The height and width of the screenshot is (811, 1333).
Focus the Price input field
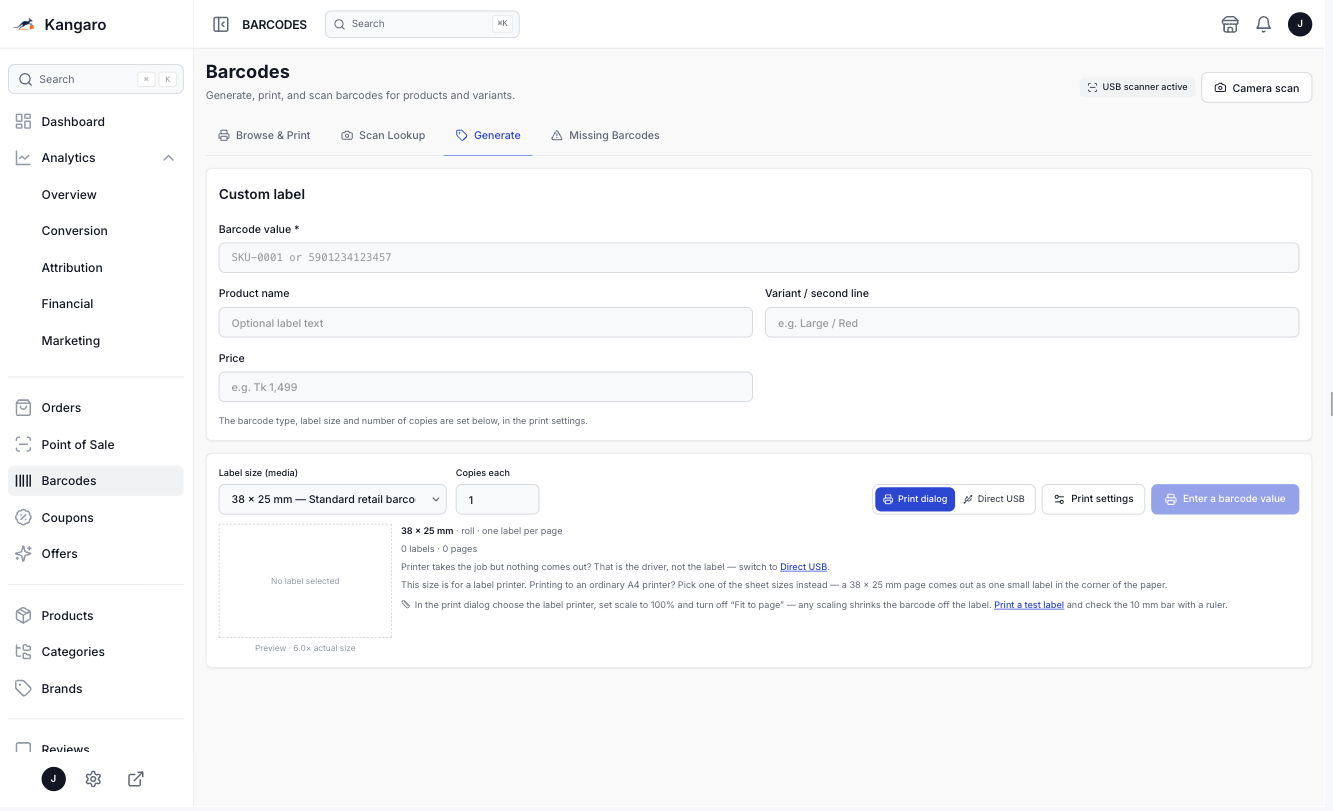486,387
